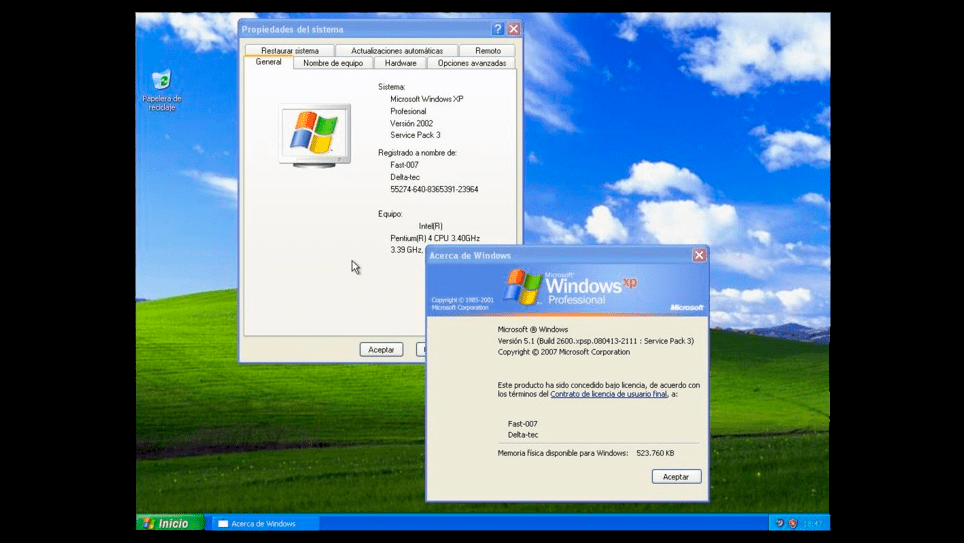The height and width of the screenshot is (543, 964).
Task: Open the Papelera de reciclaje desktop icon
Action: click(x=162, y=90)
